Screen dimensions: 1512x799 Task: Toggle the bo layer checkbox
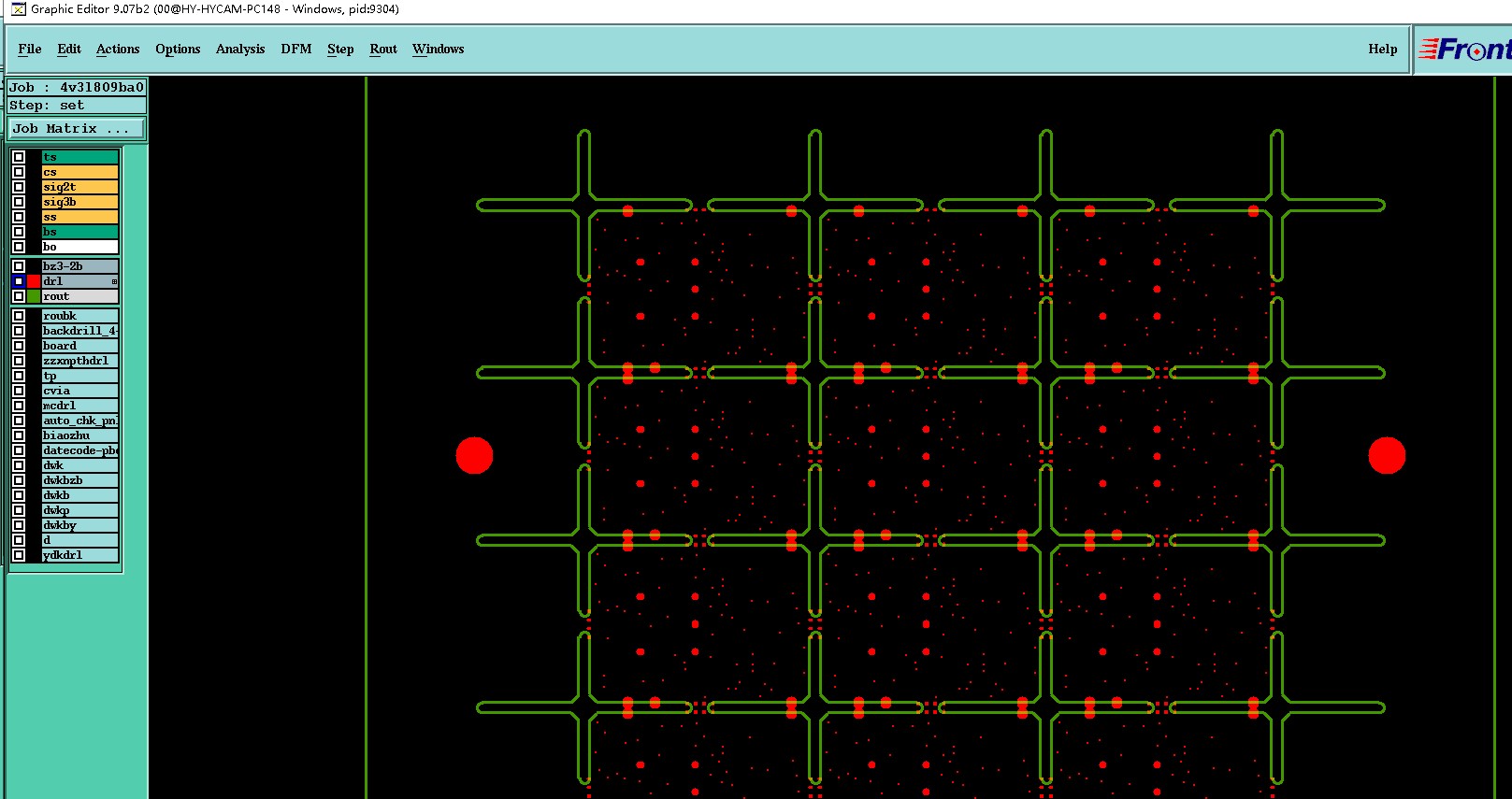click(19, 247)
